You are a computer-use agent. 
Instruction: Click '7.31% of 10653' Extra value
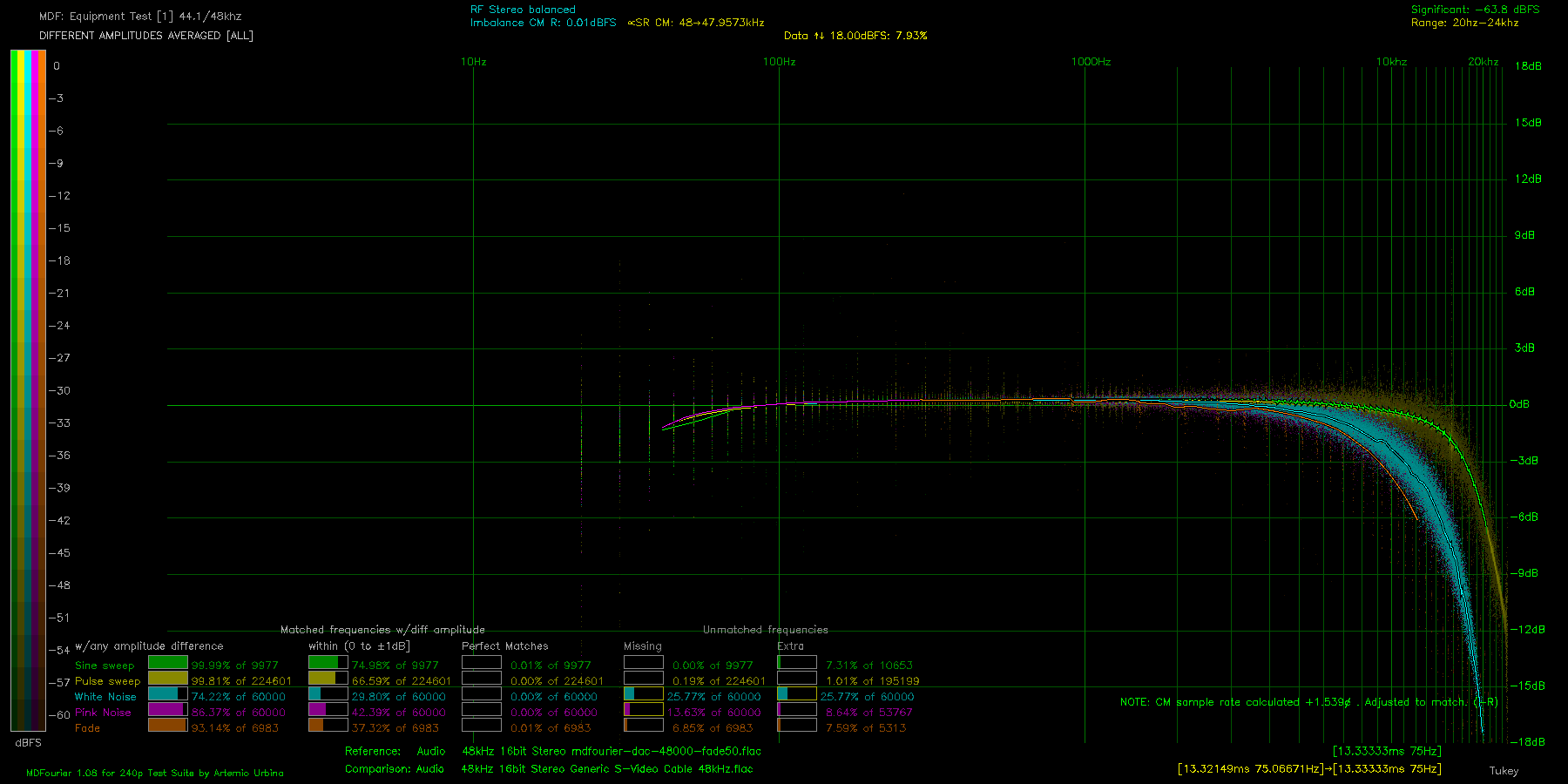click(x=869, y=666)
